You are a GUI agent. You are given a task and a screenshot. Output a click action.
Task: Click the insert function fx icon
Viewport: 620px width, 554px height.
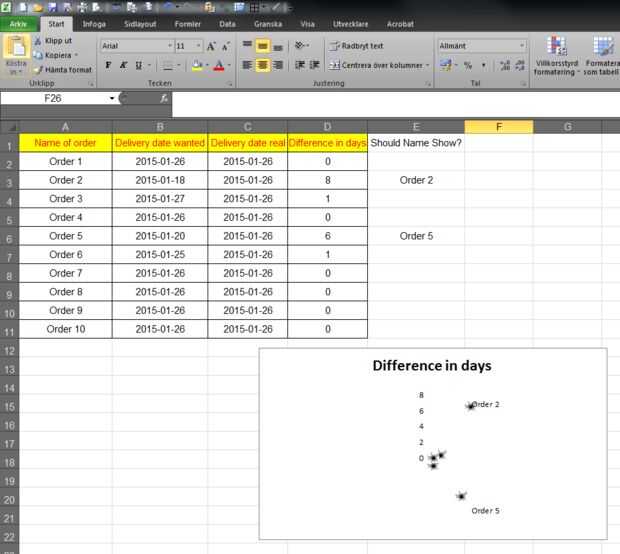click(x=164, y=98)
